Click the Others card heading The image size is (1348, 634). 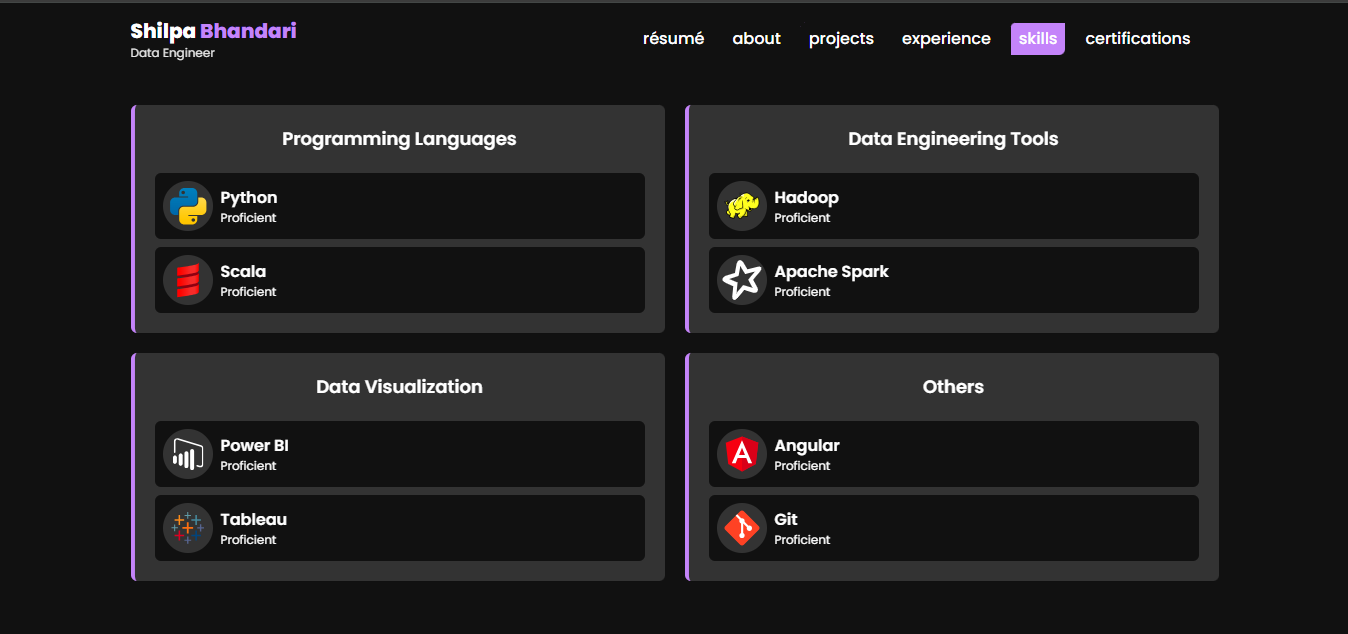(x=953, y=387)
